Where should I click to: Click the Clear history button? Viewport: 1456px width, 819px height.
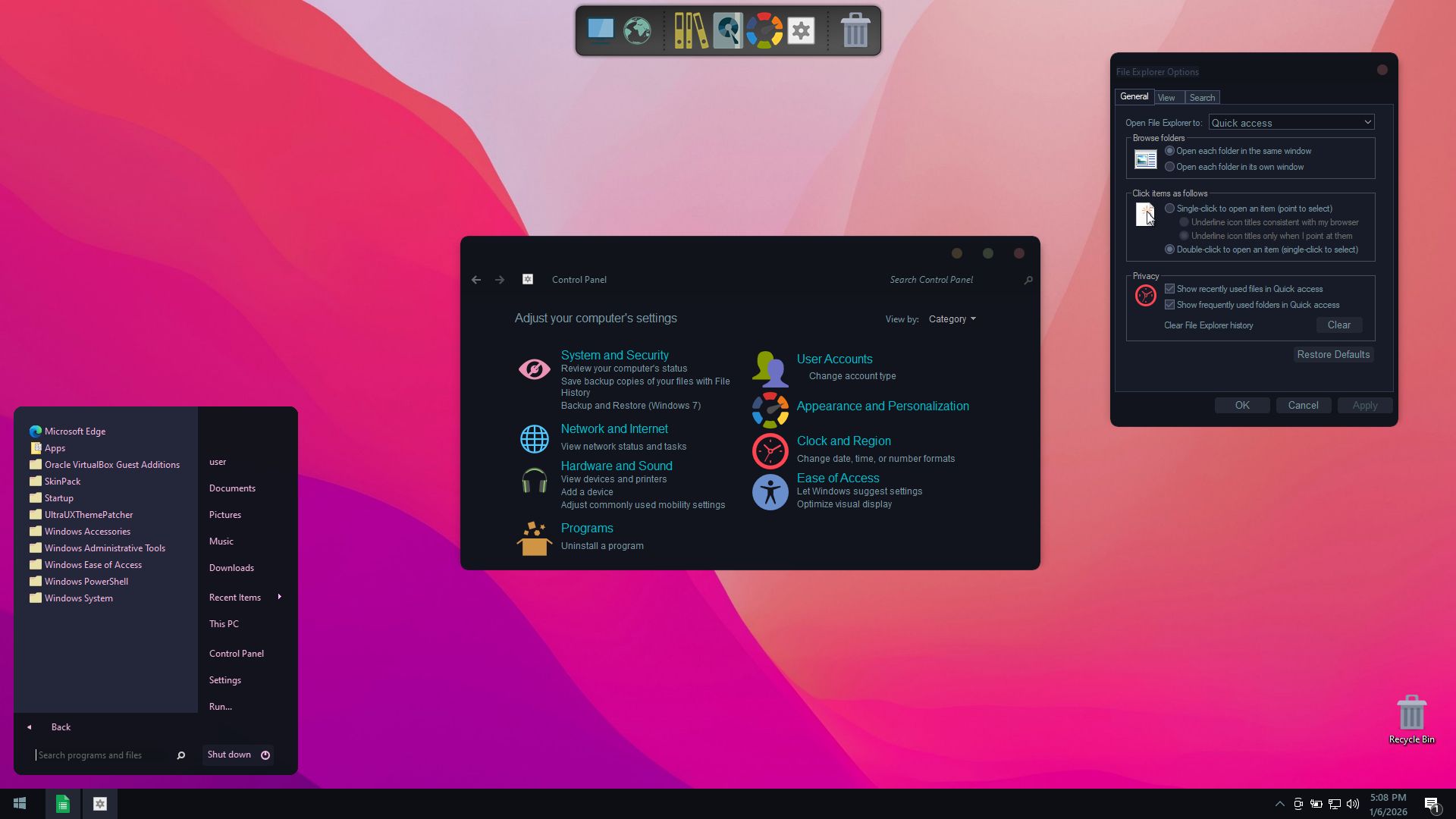click(x=1338, y=325)
